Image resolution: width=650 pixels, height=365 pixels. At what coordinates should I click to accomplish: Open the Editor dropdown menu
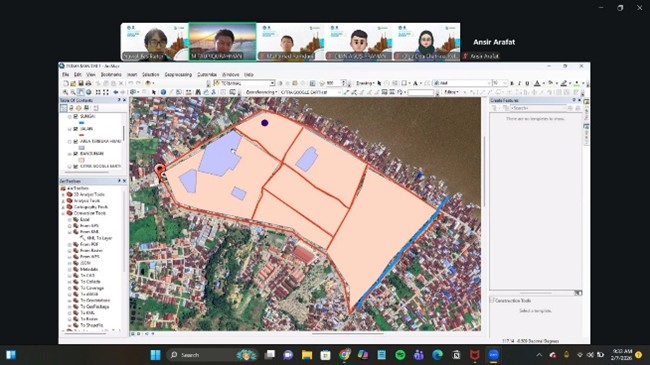click(x=452, y=92)
